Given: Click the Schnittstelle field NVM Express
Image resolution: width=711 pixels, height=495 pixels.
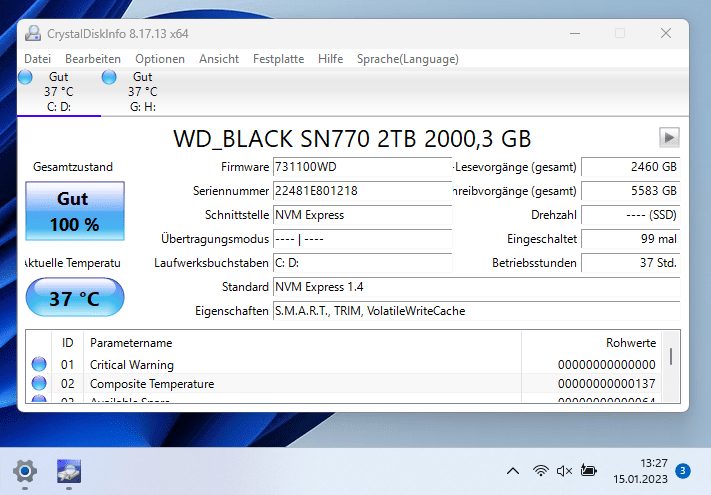Looking at the screenshot, I should [x=362, y=215].
